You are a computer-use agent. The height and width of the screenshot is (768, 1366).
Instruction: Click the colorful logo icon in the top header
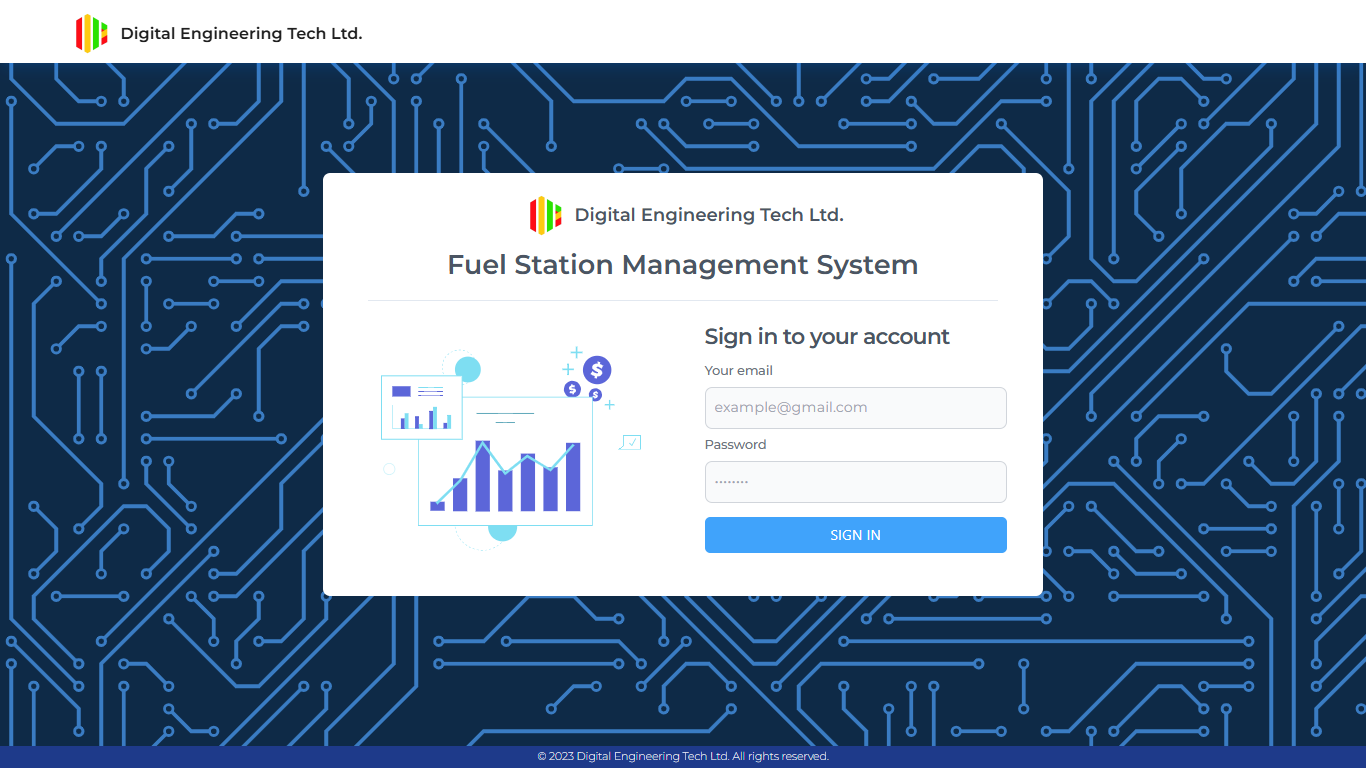tap(91, 33)
